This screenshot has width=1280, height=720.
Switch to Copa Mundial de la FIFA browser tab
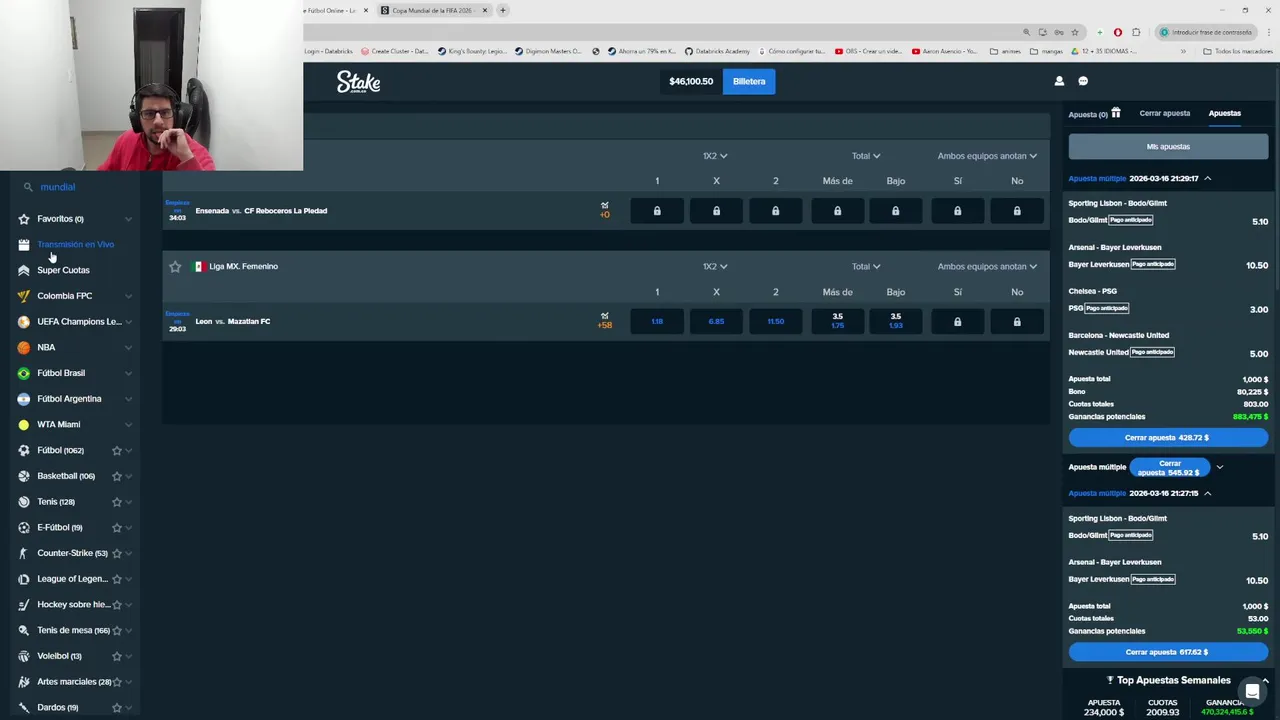tap(433, 10)
